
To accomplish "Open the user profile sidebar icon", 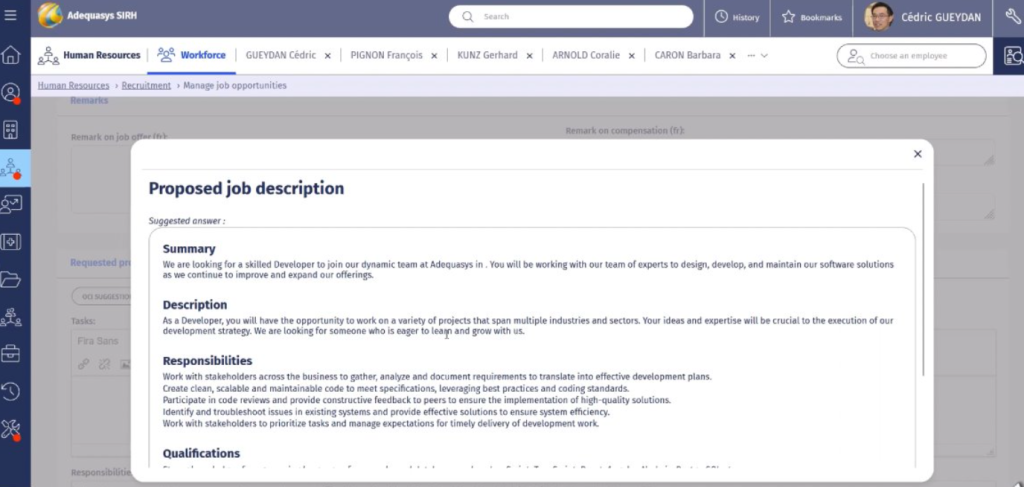I will pyautogui.click(x=11, y=93).
